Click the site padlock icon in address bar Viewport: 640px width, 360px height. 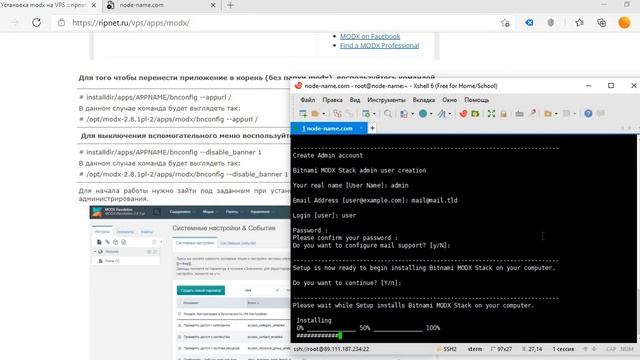(x=61, y=22)
